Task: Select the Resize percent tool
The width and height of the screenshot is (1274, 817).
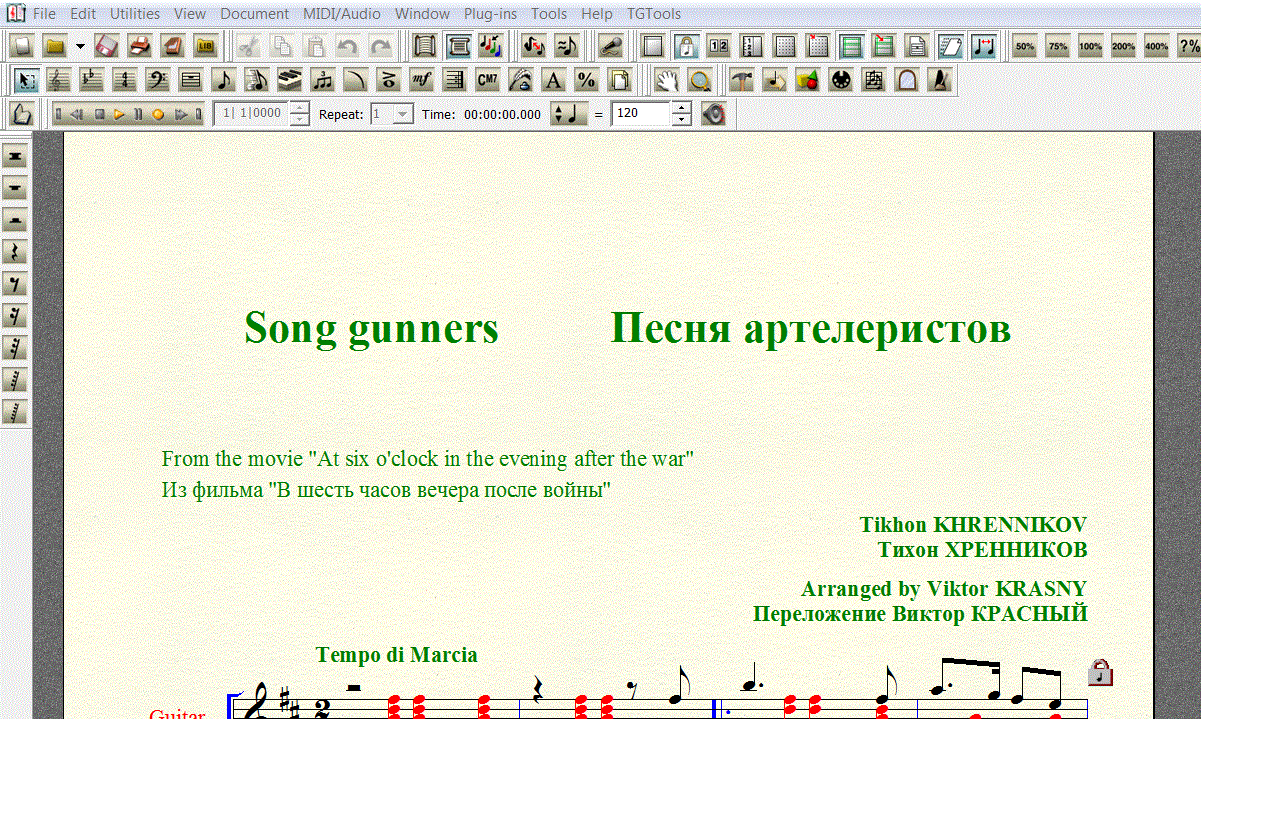Action: [586, 80]
